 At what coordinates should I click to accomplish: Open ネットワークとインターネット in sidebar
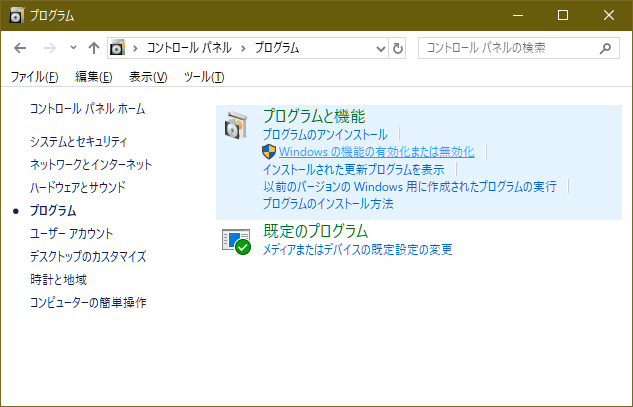coord(91,164)
